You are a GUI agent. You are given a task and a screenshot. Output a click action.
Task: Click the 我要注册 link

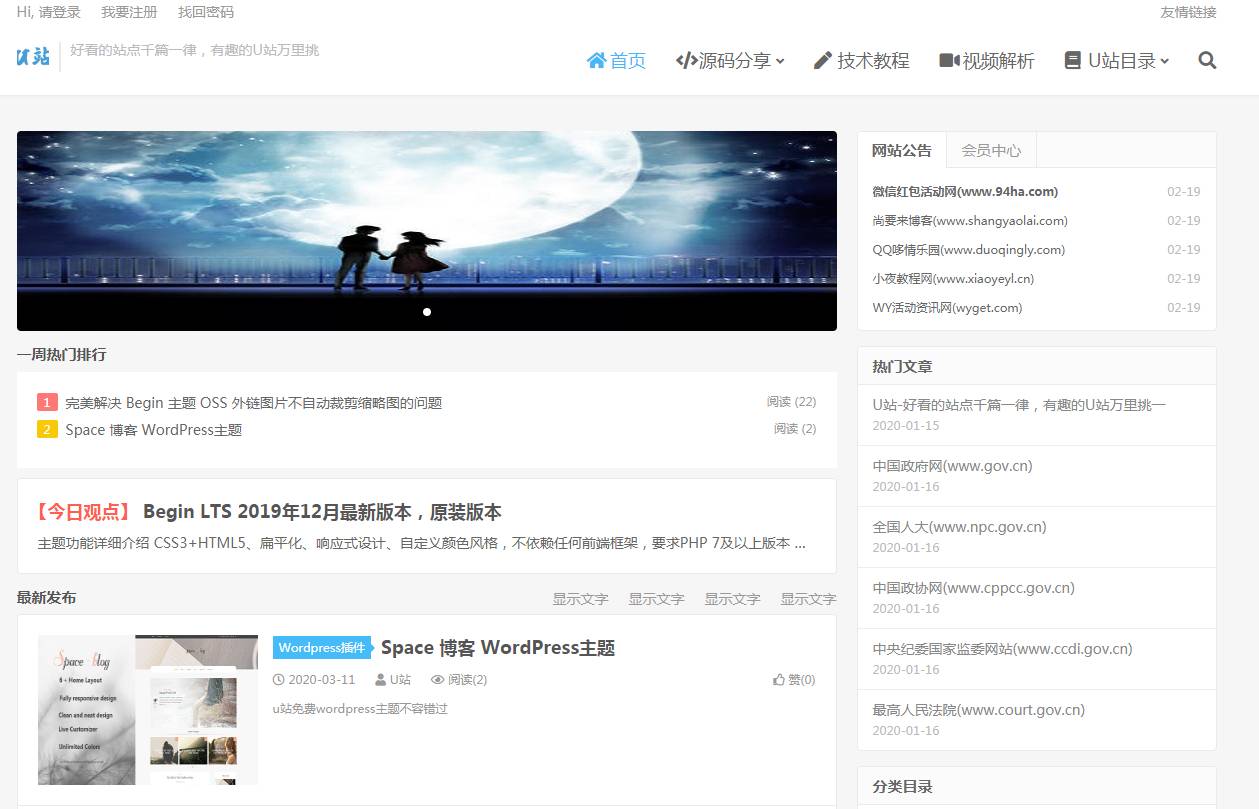pyautogui.click(x=129, y=13)
